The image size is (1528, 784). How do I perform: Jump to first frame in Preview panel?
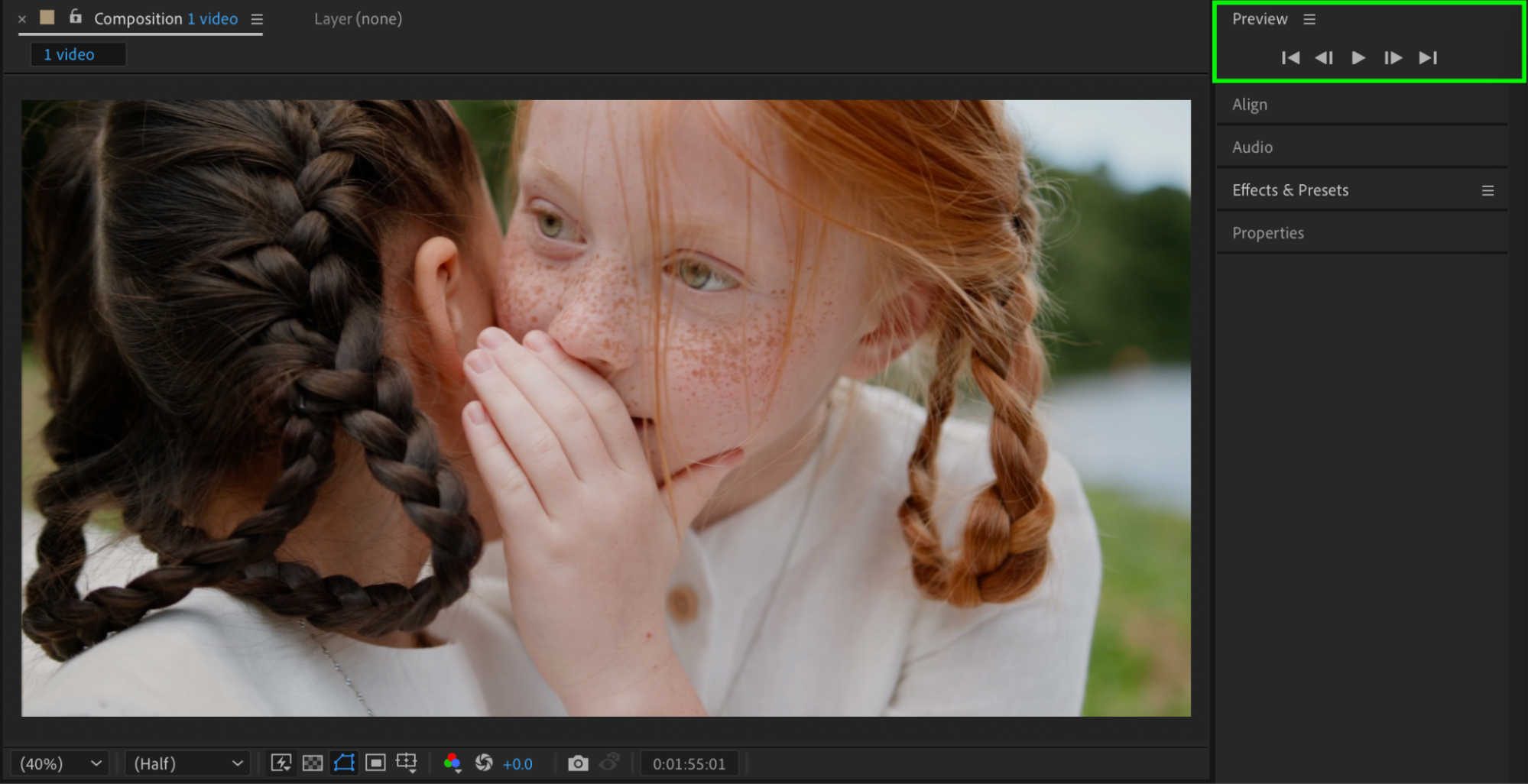[1290, 58]
